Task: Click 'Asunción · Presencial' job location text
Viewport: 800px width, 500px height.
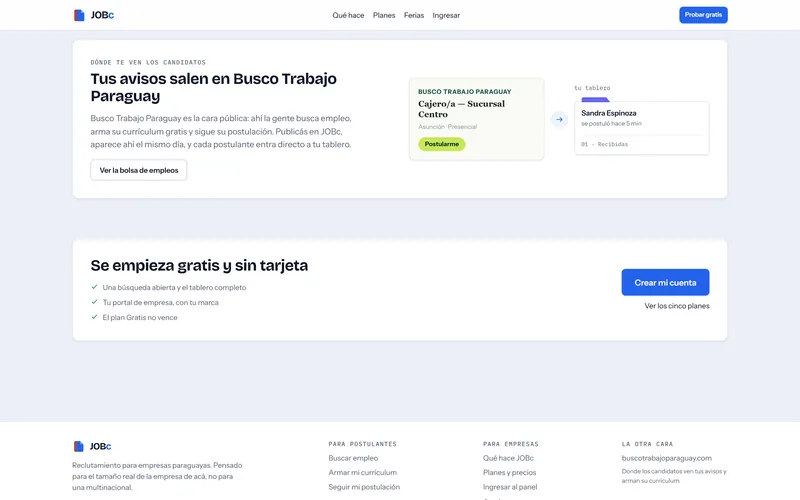Action: tap(447, 127)
